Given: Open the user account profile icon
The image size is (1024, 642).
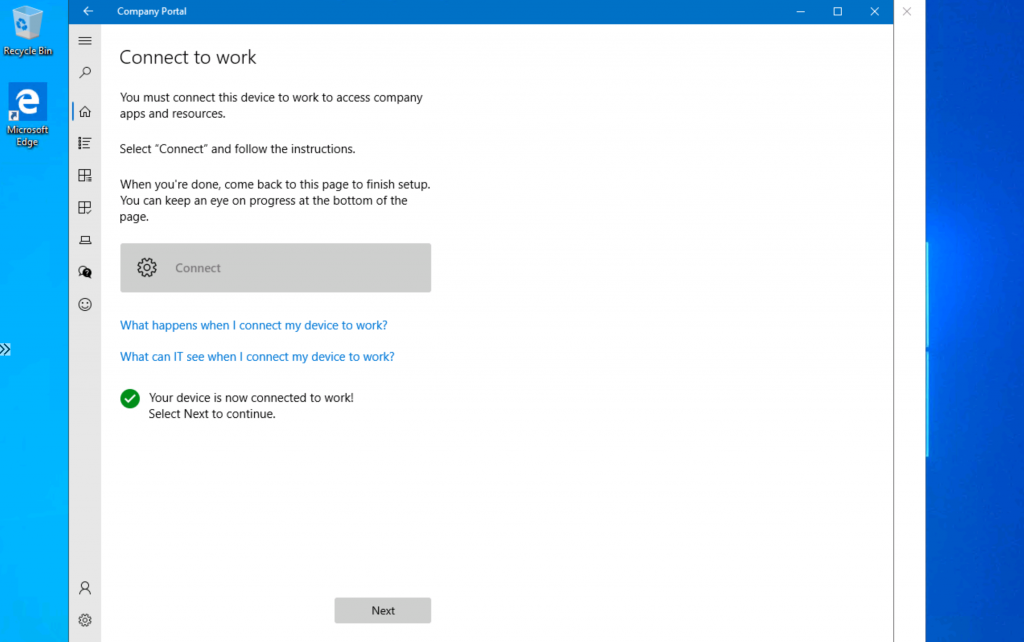Looking at the screenshot, I should point(85,588).
